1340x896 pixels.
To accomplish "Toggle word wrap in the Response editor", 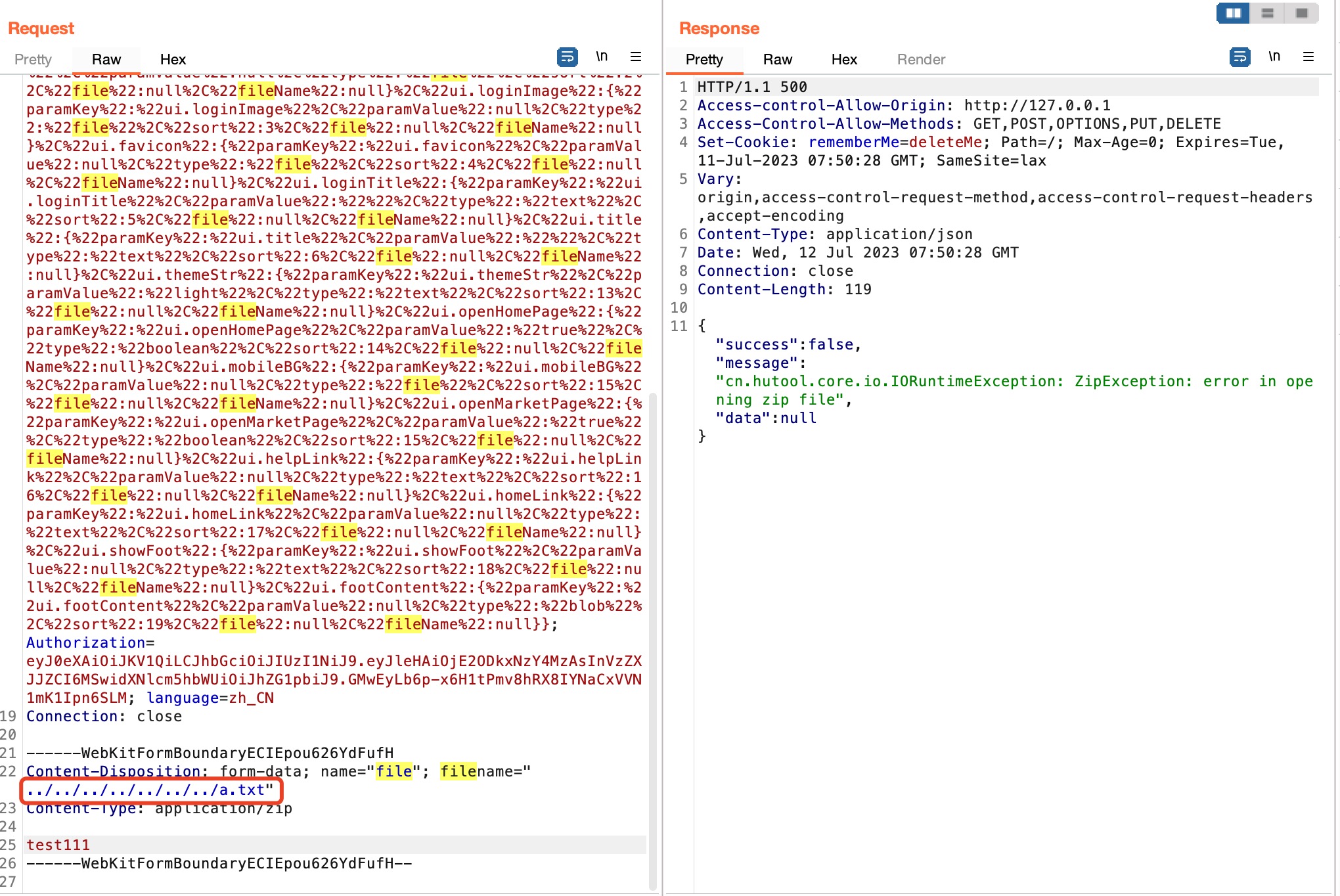I will (1240, 58).
